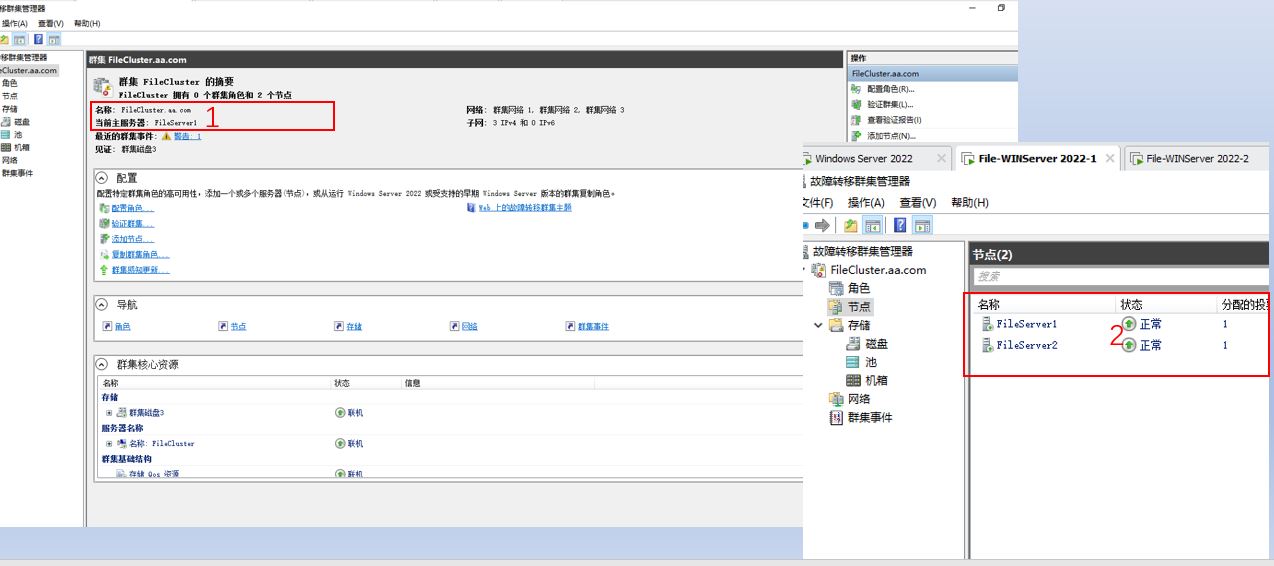Image resolution: width=1274 pixels, height=566 pixels.
Task: Toggle console tree icon in back window toolbar
Action: (18, 39)
